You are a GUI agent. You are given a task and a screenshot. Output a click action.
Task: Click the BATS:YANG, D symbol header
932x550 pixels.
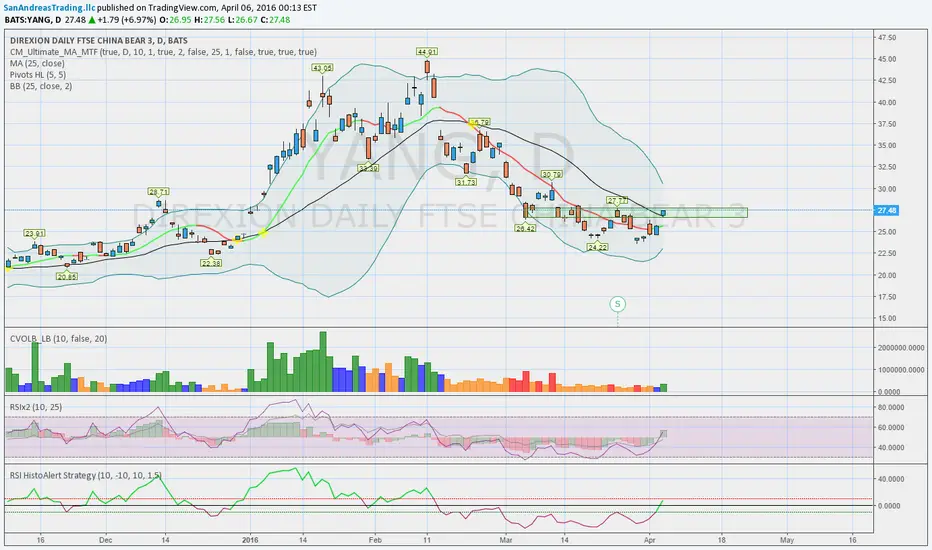pos(33,20)
